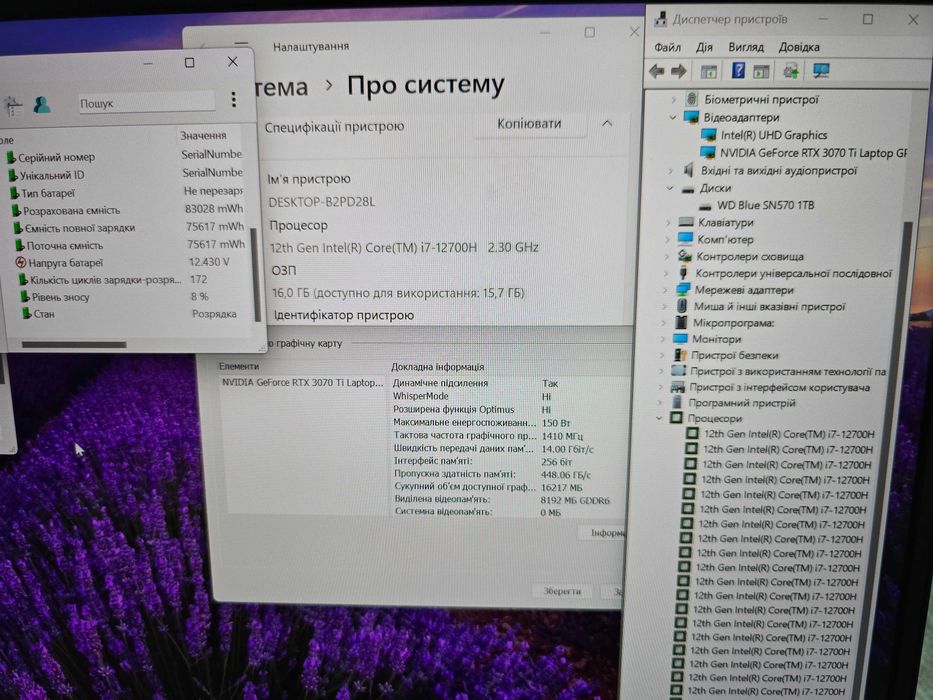Click the Про систему breadcrumb heading
This screenshot has width=933, height=700.
pos(425,86)
